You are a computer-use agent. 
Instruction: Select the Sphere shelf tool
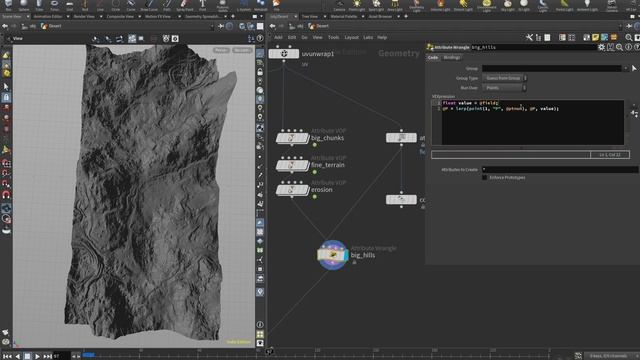24,5
